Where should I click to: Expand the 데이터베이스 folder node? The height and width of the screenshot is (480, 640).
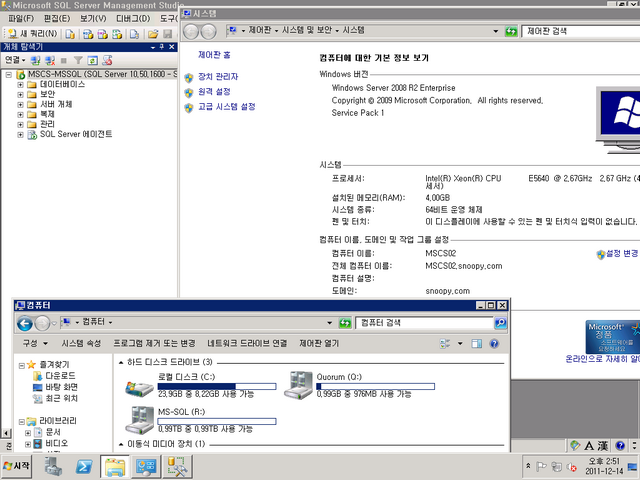20,85
